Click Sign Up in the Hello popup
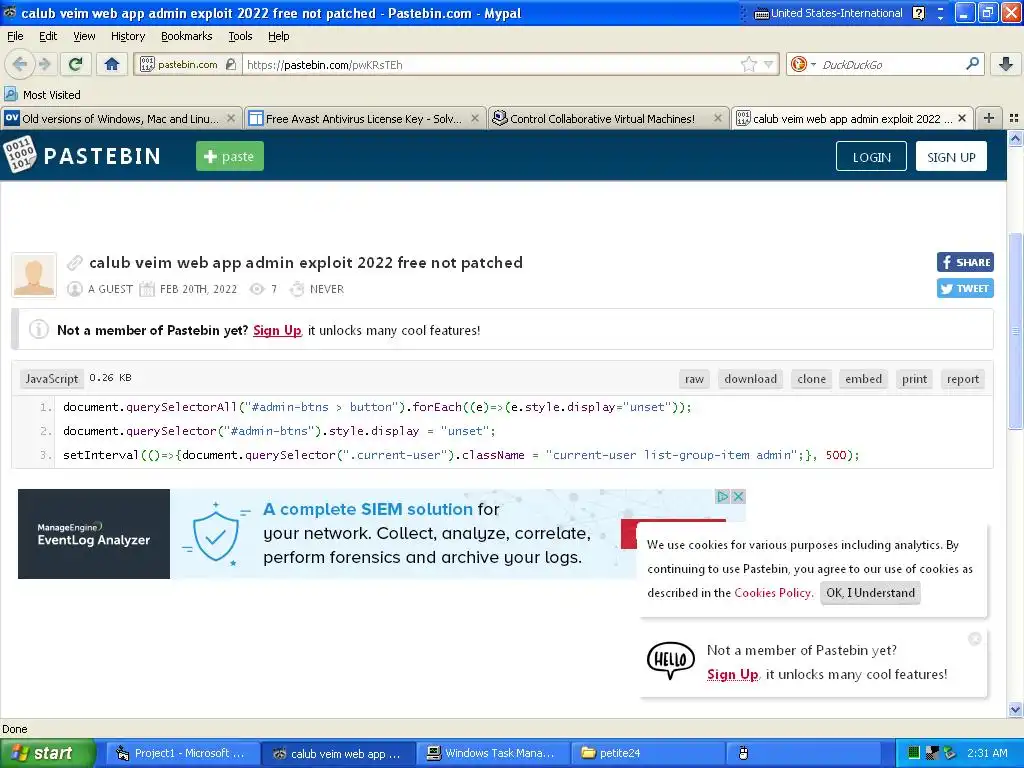This screenshot has height=768, width=1024. tap(732, 674)
